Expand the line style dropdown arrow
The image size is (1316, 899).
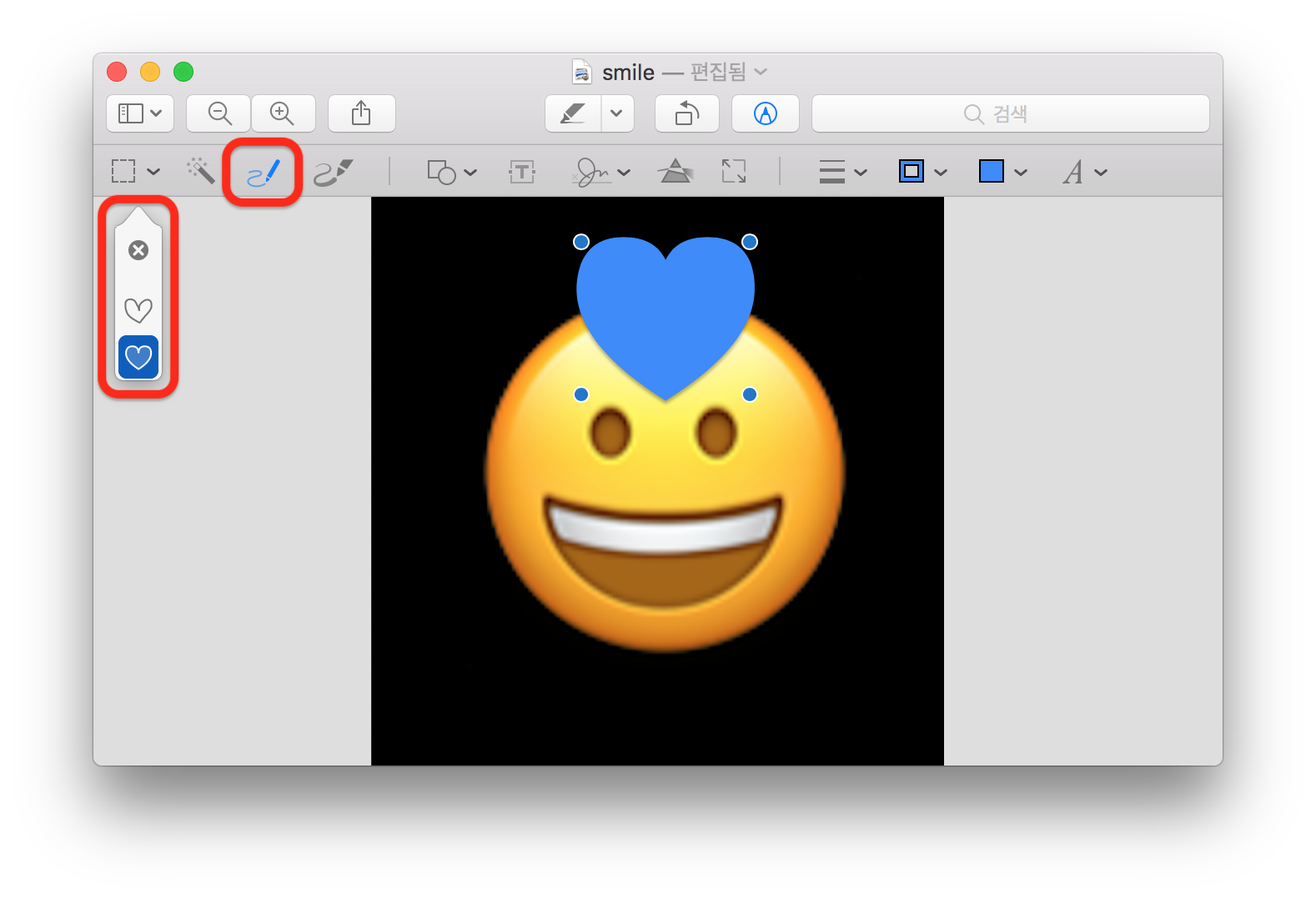(x=861, y=173)
